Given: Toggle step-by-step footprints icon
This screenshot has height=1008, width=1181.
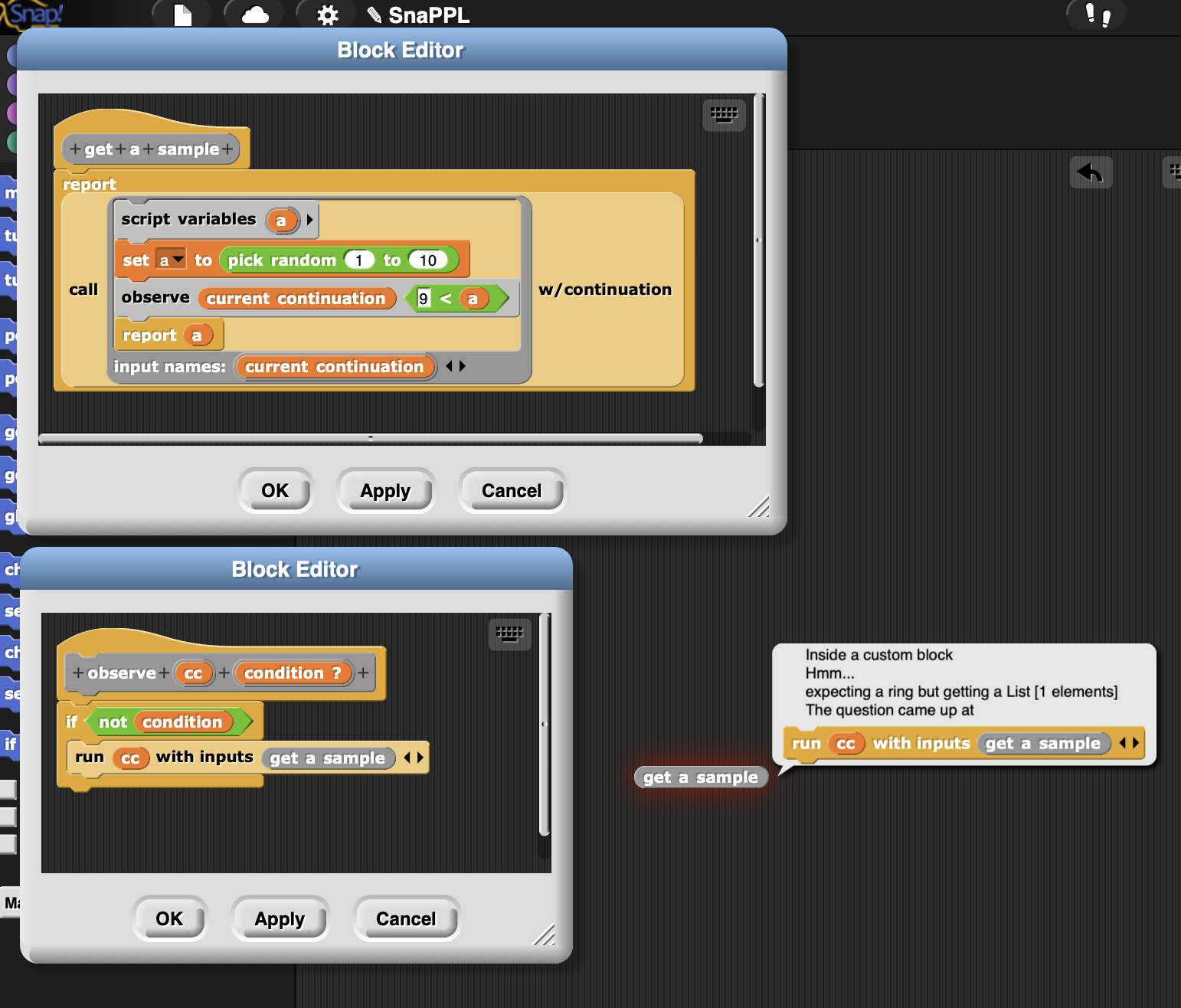Looking at the screenshot, I should pos(1098,14).
